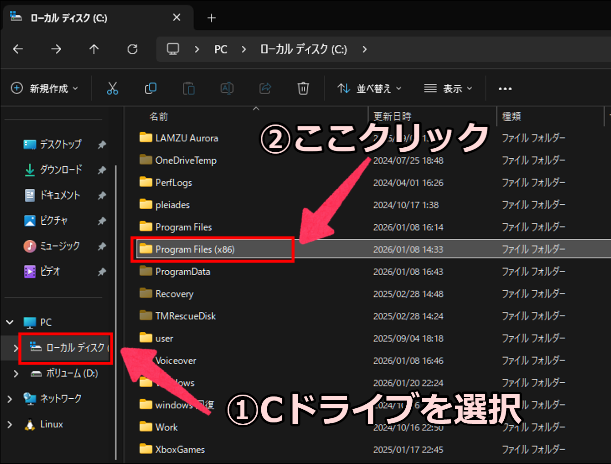Open ダウンロード in quick access

tap(61, 170)
